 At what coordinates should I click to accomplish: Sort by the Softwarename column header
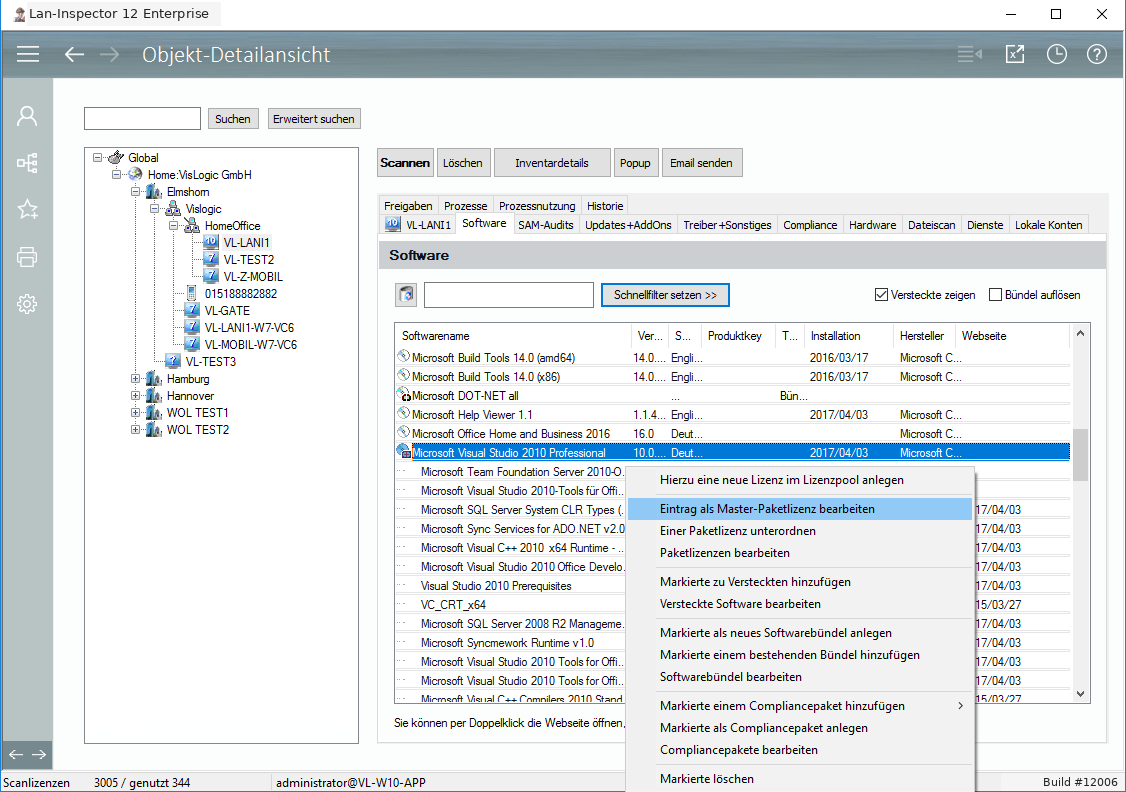click(x=513, y=335)
